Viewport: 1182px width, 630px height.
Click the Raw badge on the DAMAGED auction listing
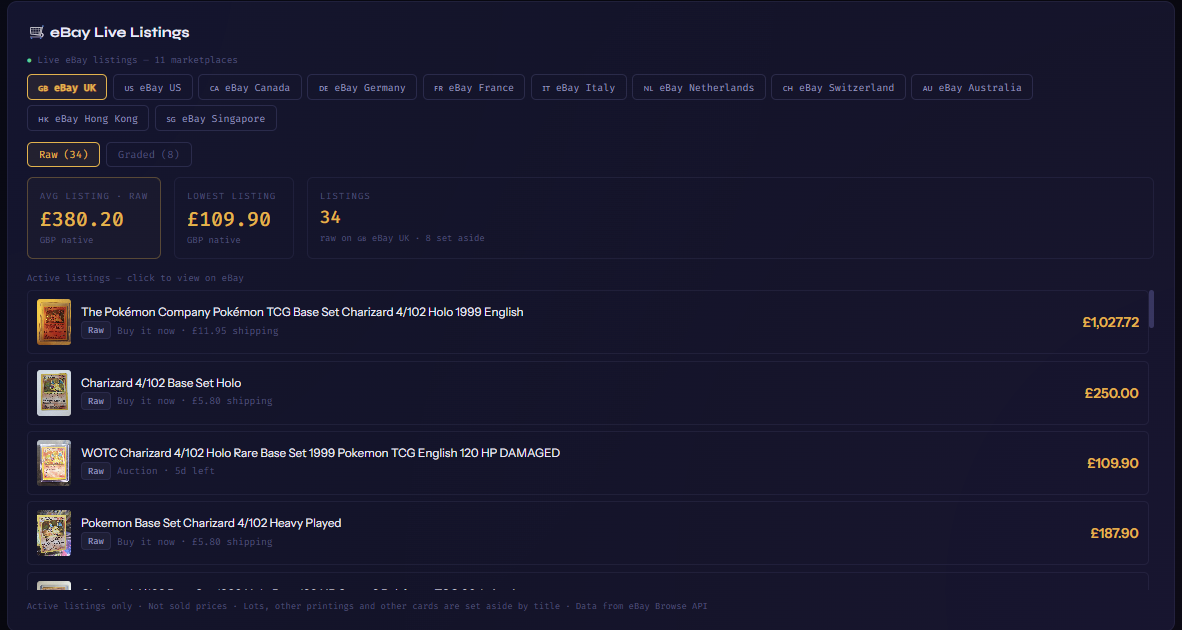point(96,471)
